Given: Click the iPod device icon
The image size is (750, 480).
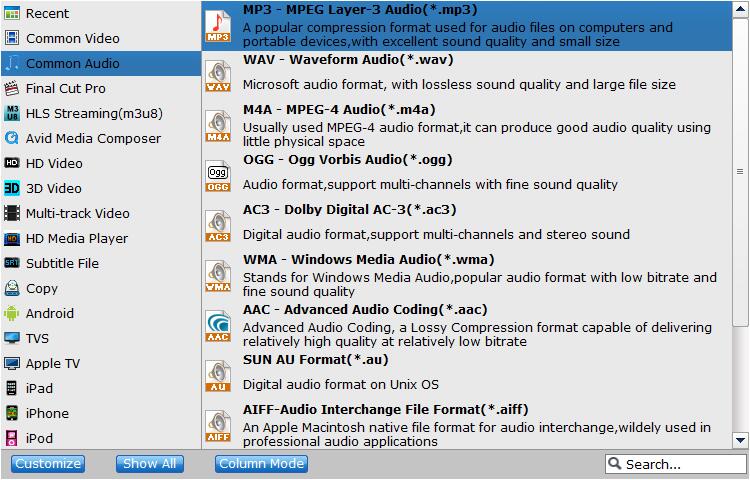Looking at the screenshot, I should (11, 438).
